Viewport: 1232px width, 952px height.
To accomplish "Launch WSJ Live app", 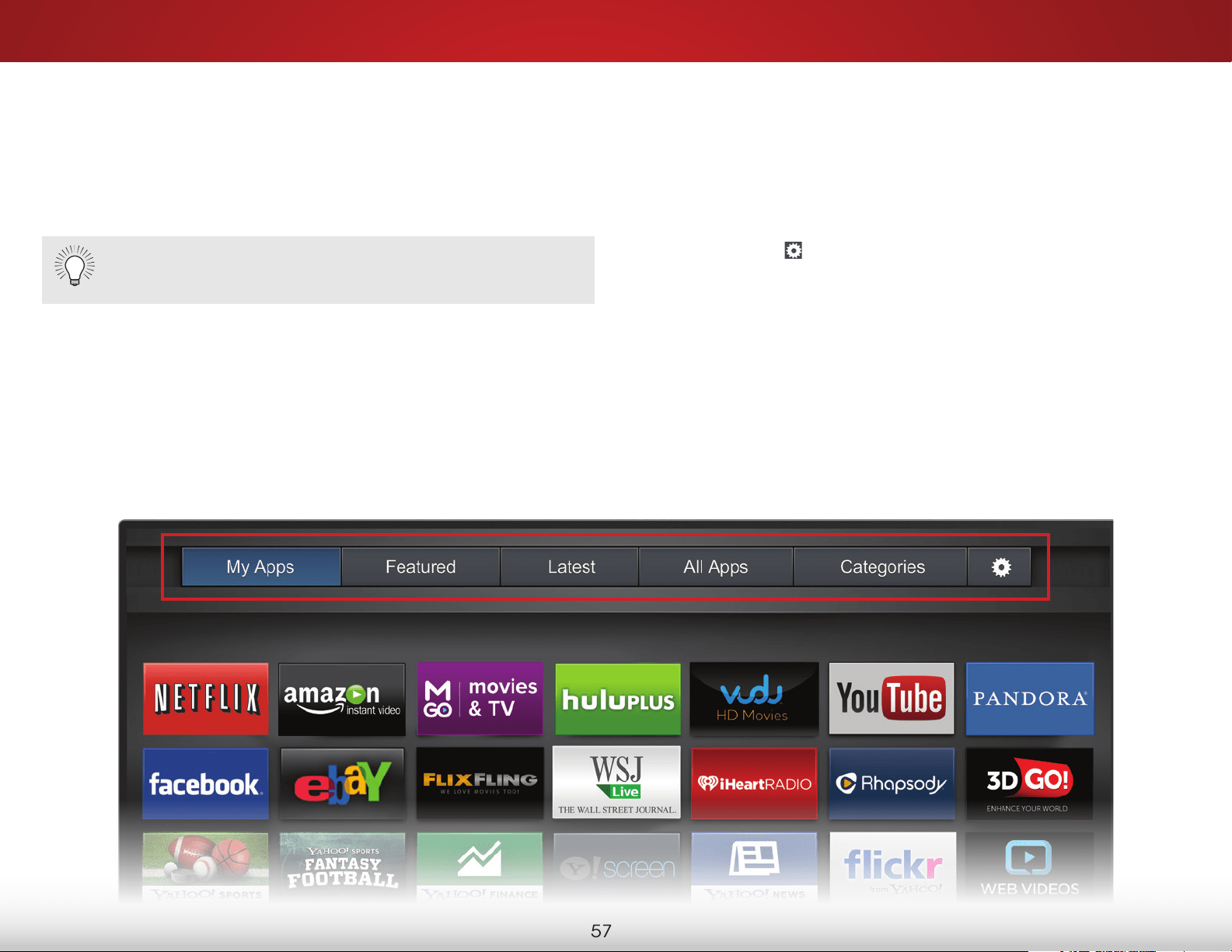I will tap(616, 783).
